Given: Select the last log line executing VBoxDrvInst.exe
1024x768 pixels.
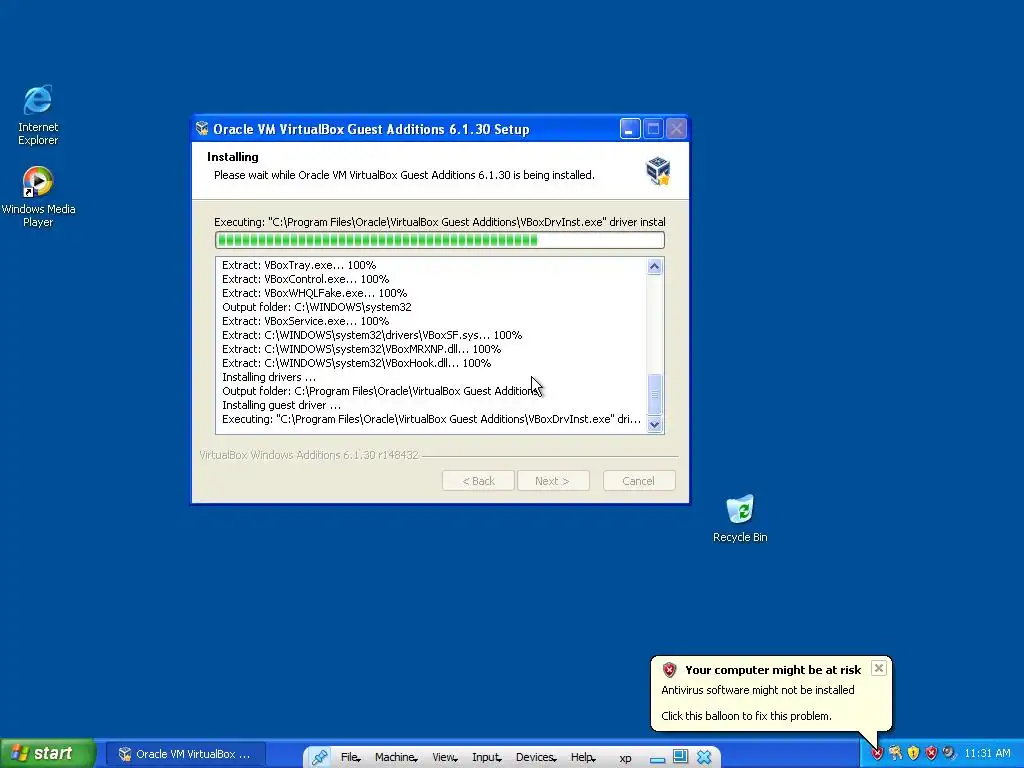Looking at the screenshot, I should [432, 419].
